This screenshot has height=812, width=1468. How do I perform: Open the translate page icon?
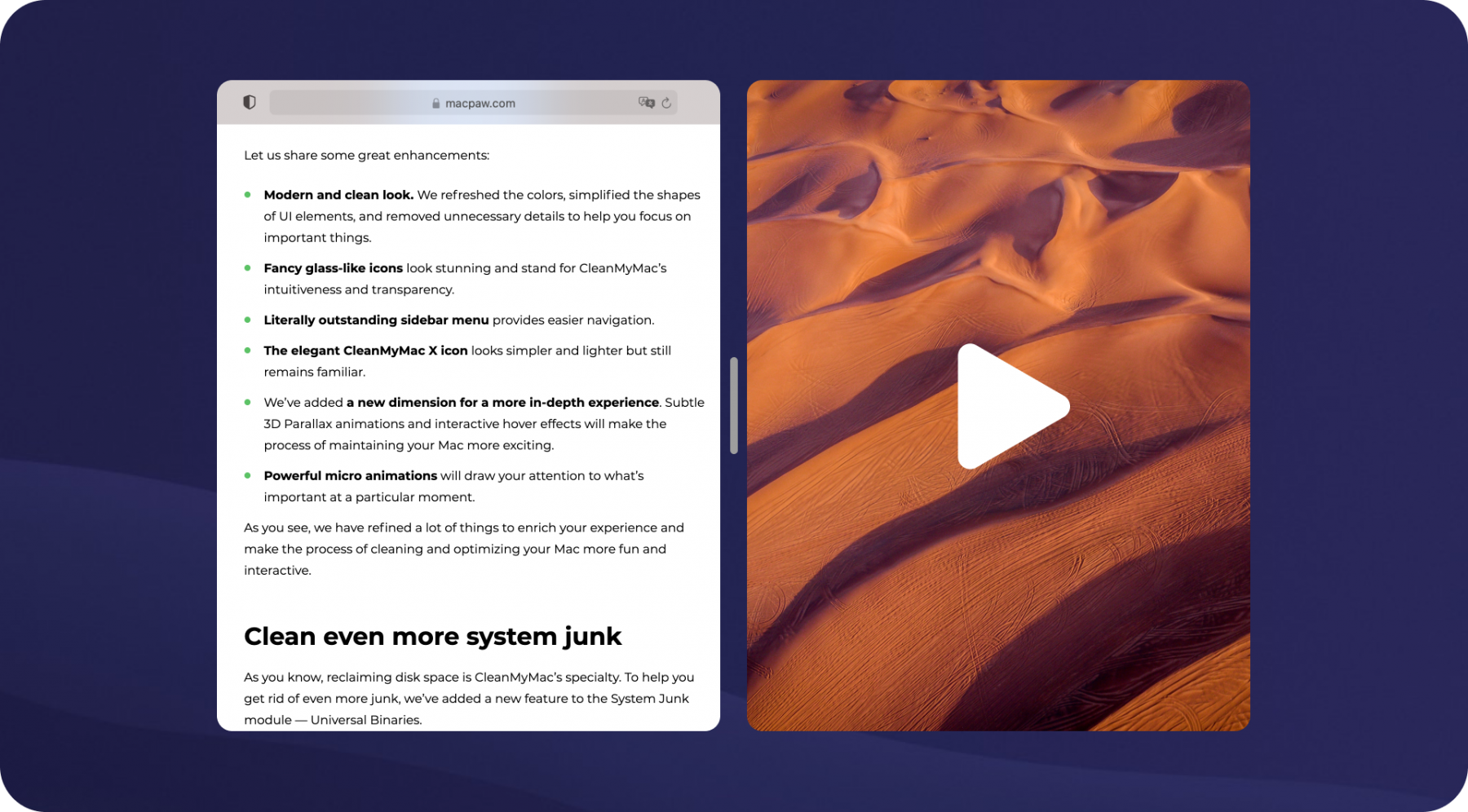pyautogui.click(x=647, y=103)
